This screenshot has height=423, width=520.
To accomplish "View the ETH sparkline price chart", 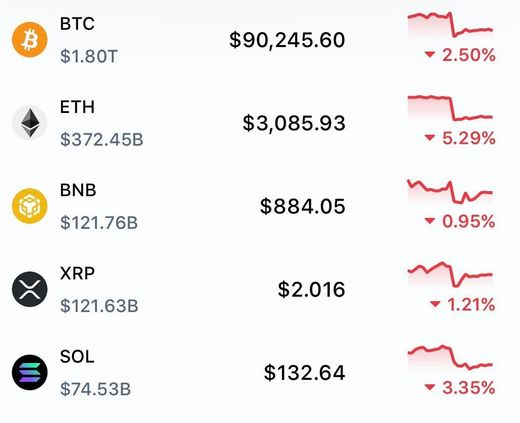I will 450,108.
